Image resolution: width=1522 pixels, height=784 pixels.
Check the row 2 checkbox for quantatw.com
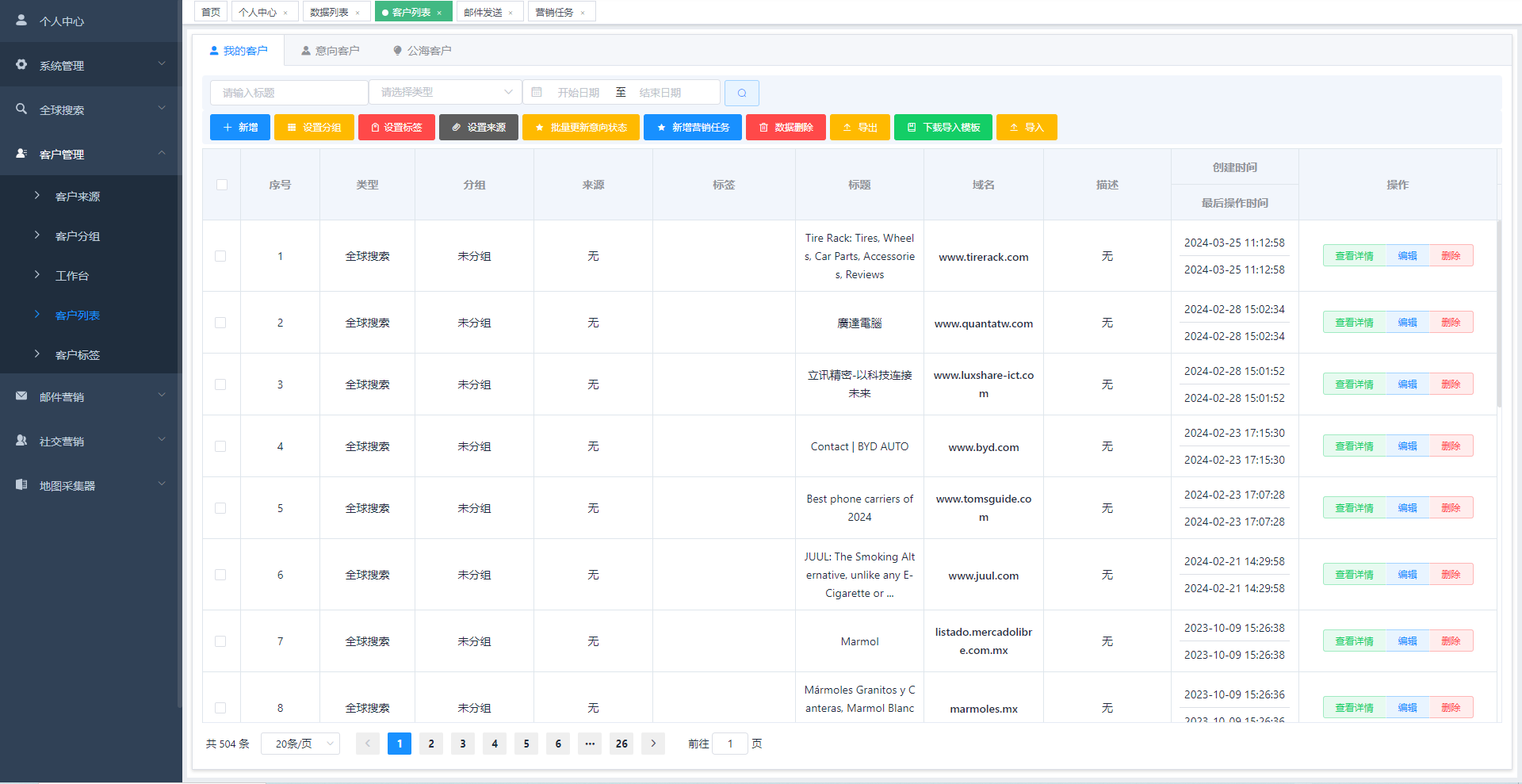click(x=220, y=323)
